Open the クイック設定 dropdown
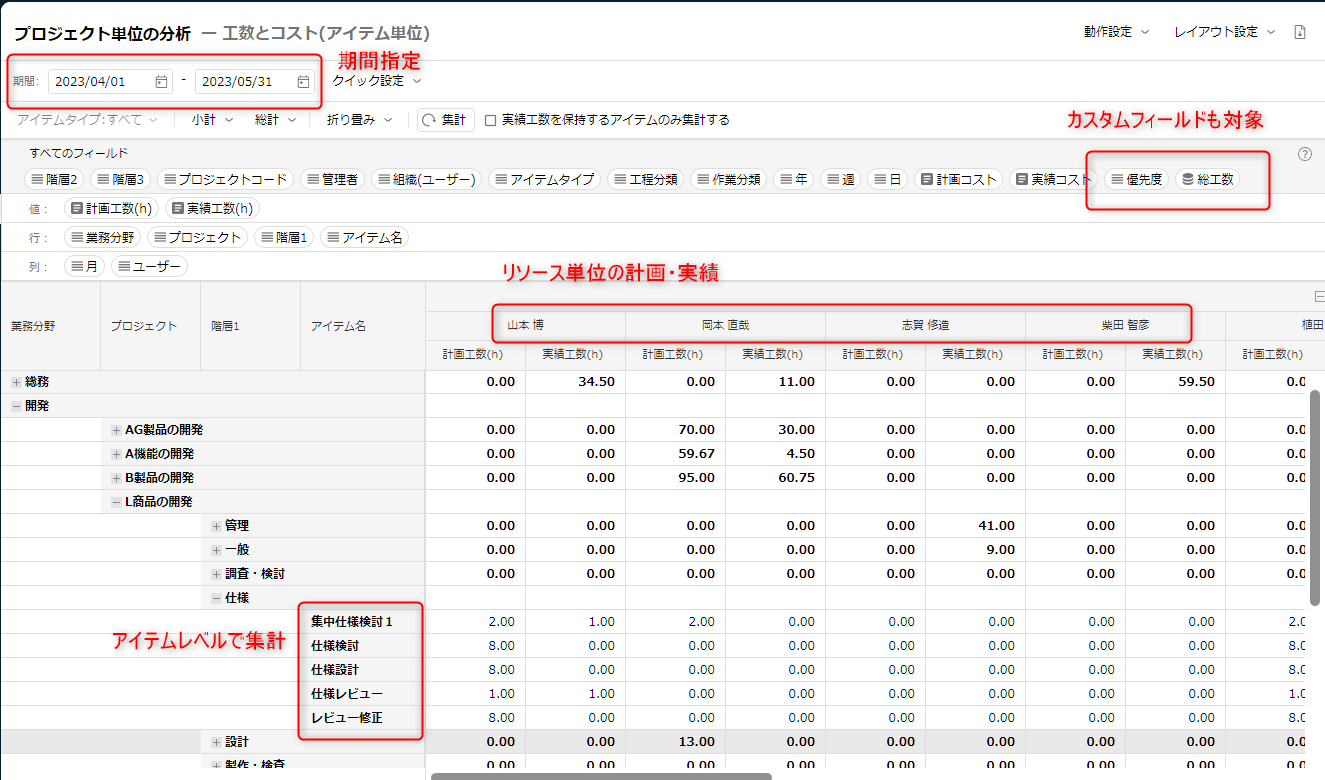Image resolution: width=1325 pixels, height=780 pixels. pyautogui.click(x=376, y=81)
